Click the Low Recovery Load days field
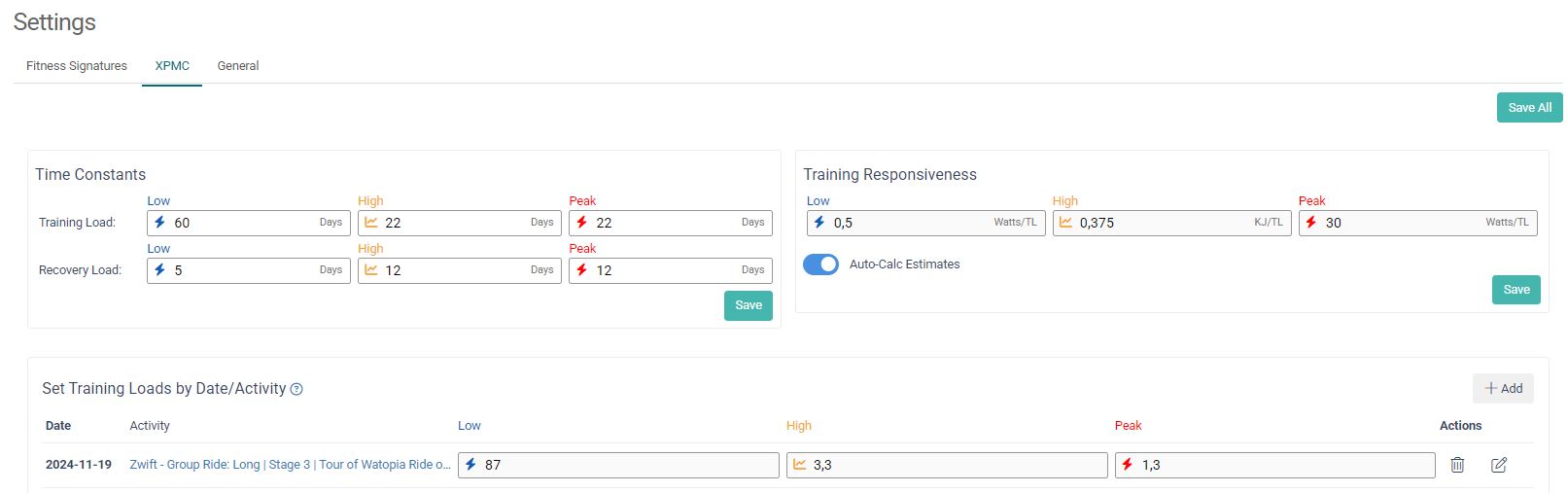 click(243, 270)
